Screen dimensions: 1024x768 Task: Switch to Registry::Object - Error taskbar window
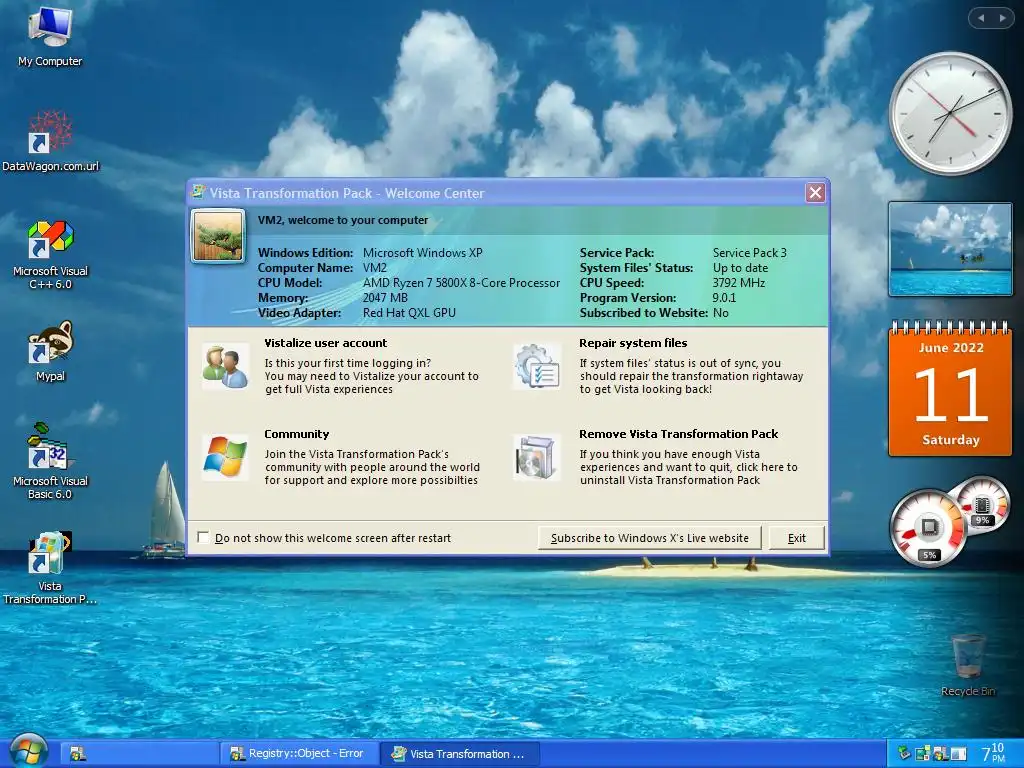pyautogui.click(x=299, y=754)
